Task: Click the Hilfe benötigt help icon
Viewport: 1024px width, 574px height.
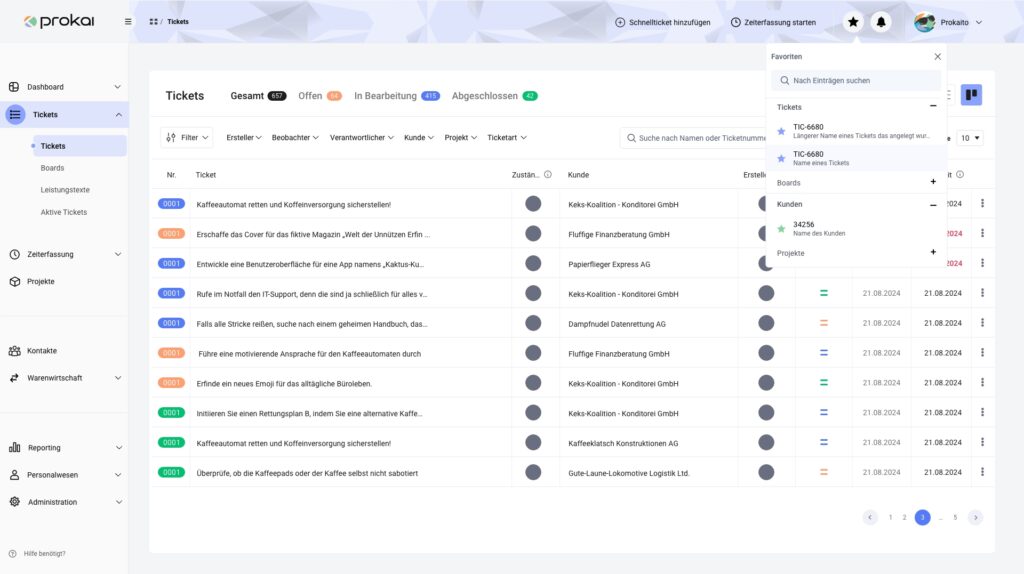Action: pyautogui.click(x=12, y=553)
